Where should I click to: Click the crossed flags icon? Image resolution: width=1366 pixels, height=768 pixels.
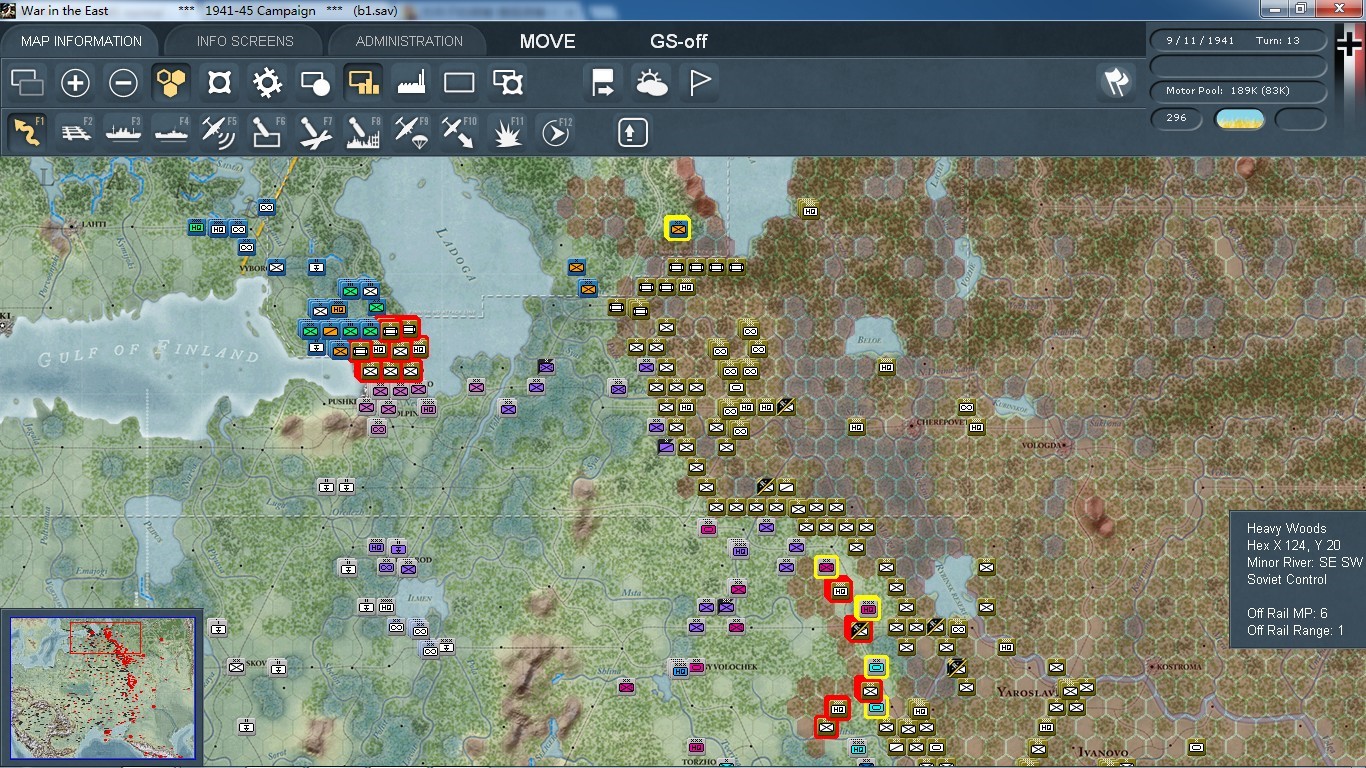point(1115,82)
